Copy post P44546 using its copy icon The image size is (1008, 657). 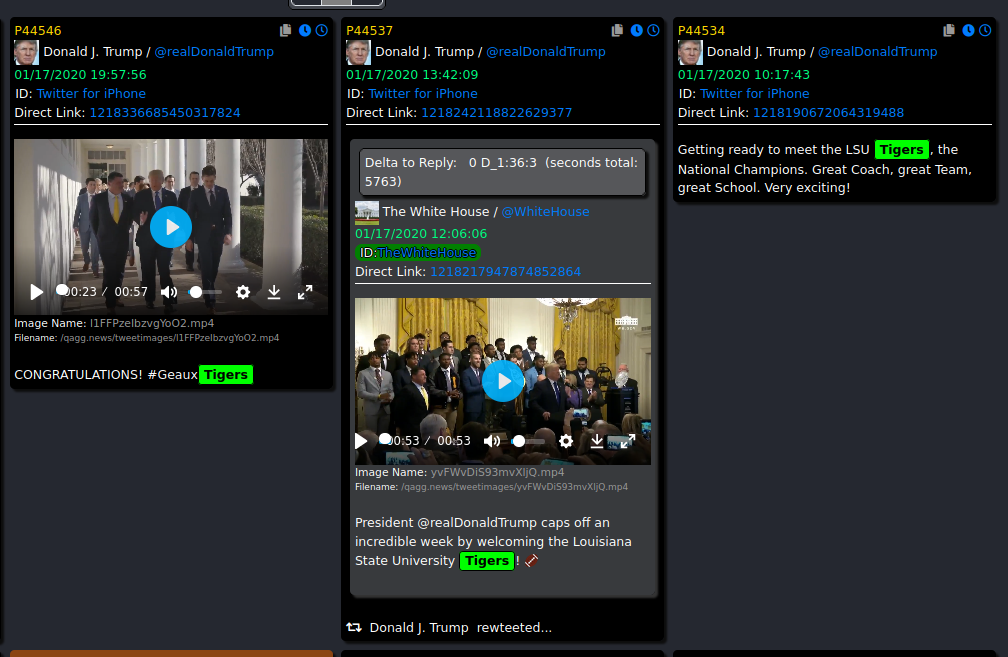point(285,30)
